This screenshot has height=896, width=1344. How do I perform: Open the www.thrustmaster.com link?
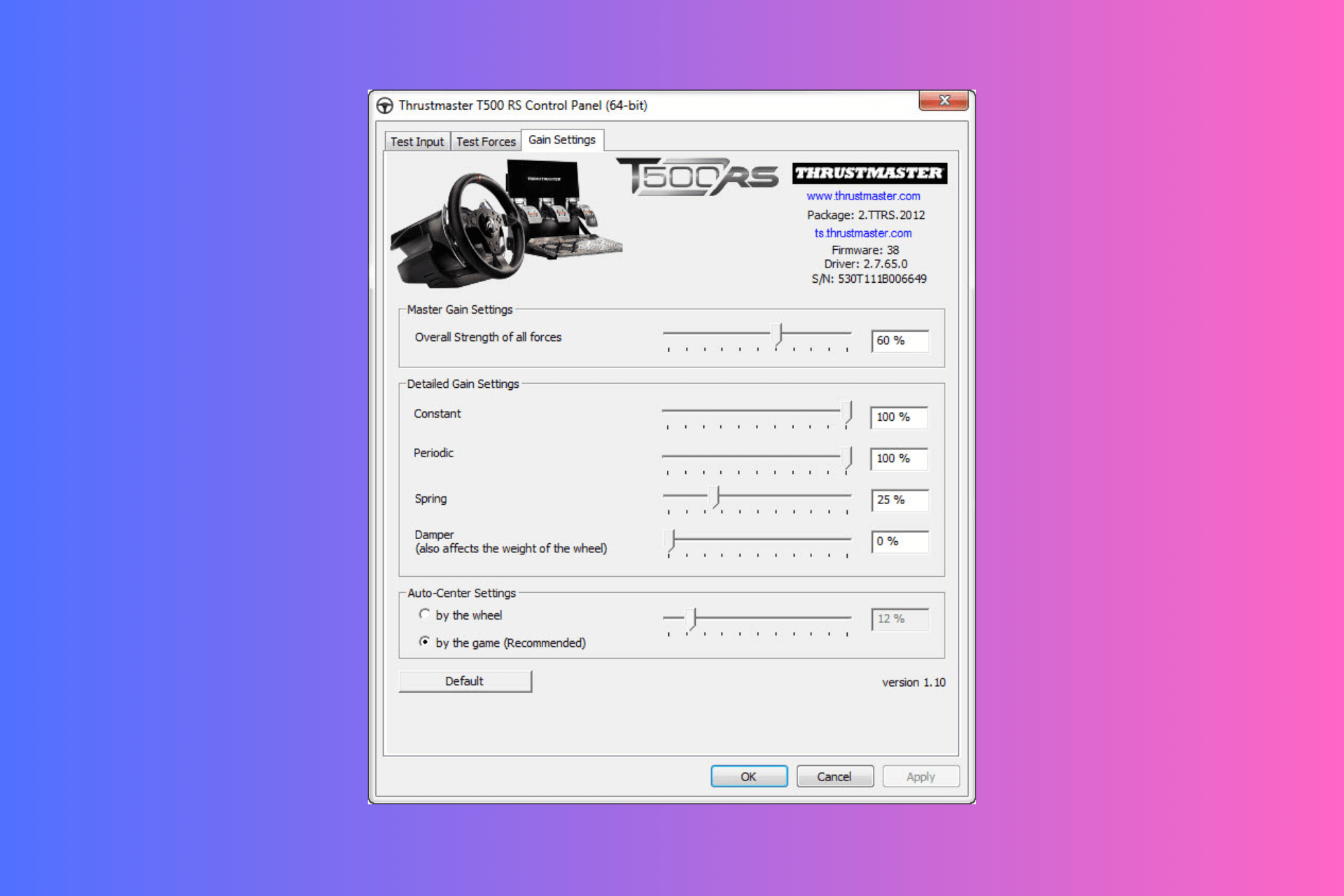[x=862, y=196]
